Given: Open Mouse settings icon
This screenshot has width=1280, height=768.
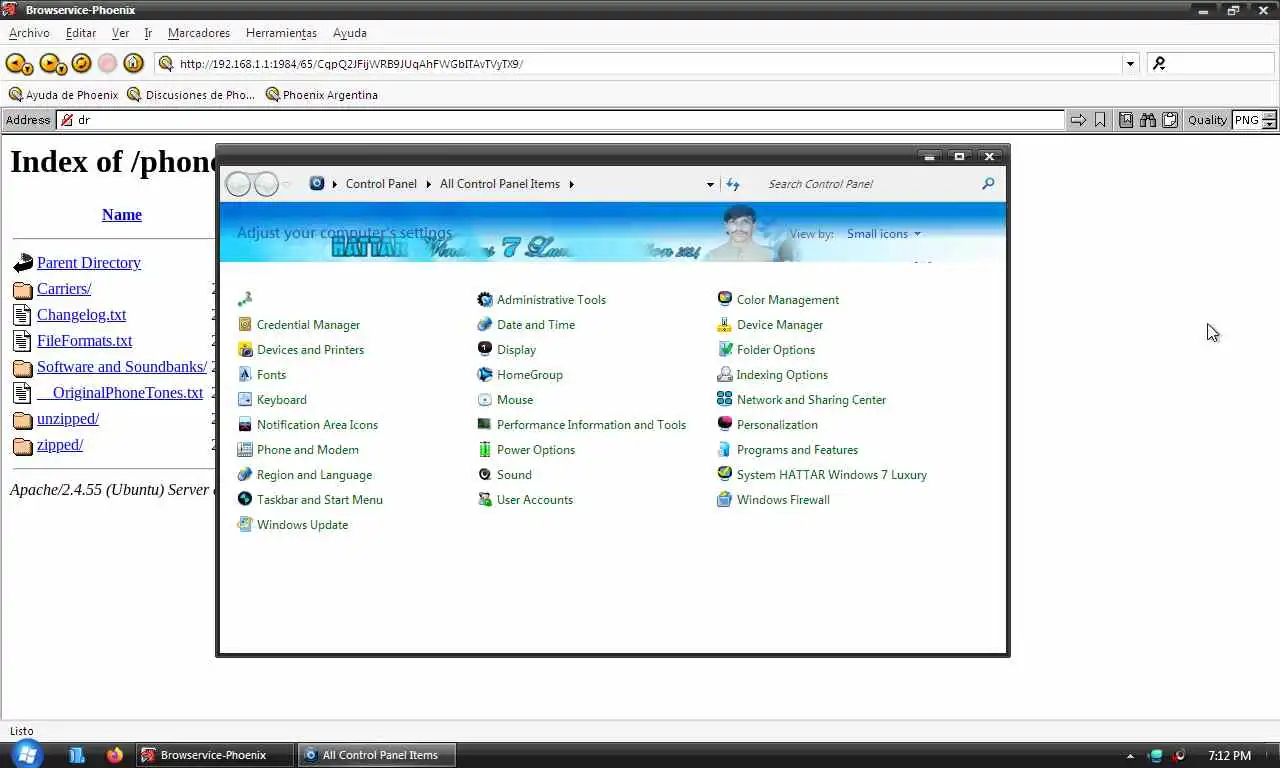Looking at the screenshot, I should pos(485,400).
